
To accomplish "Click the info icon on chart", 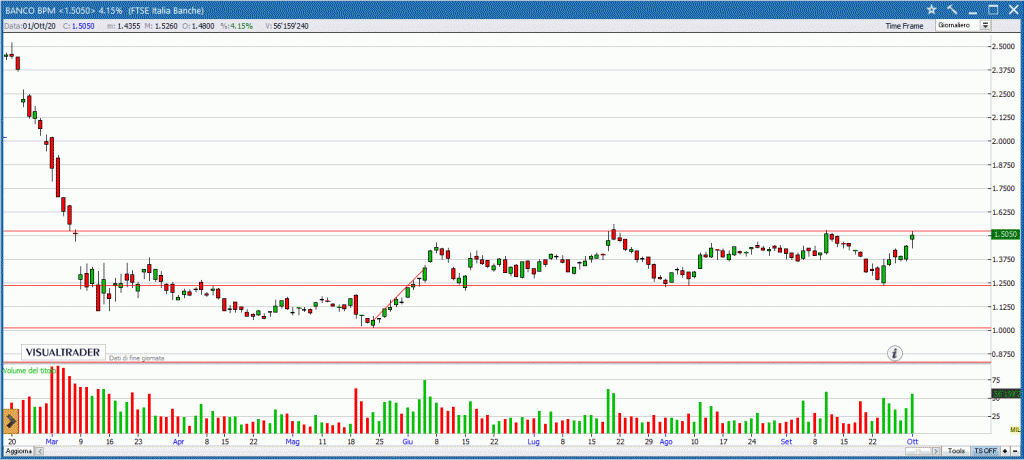I will click(x=895, y=353).
